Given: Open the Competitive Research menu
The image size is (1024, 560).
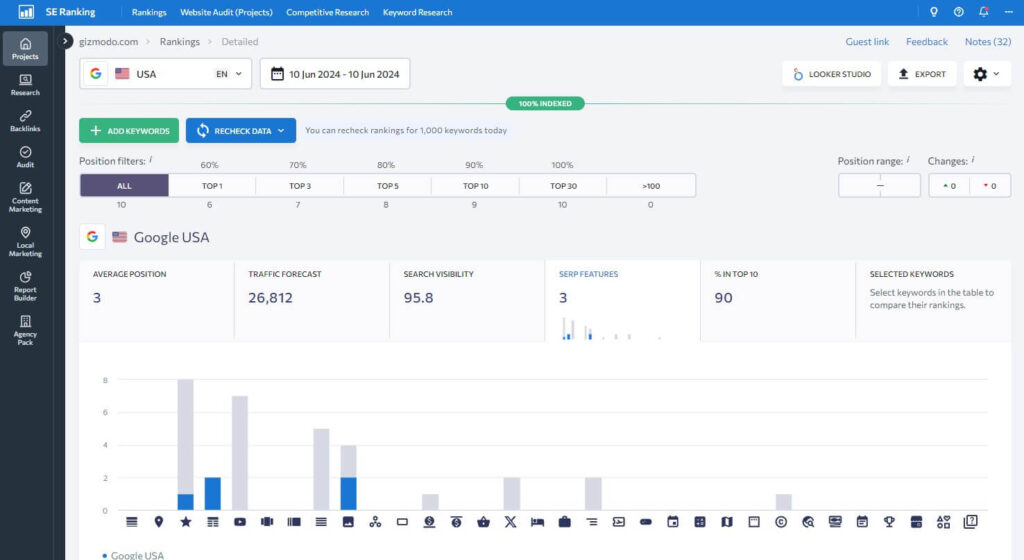Looking at the screenshot, I should 327,12.
